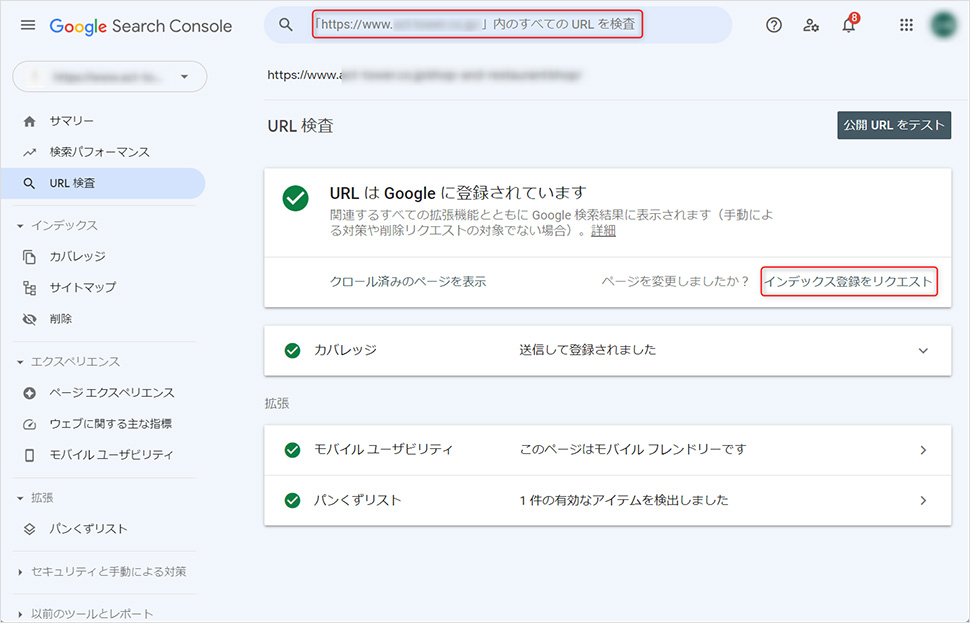Click the trend icon beside 検索パフォーマンス
This screenshot has height=623, width=970.
point(29,152)
